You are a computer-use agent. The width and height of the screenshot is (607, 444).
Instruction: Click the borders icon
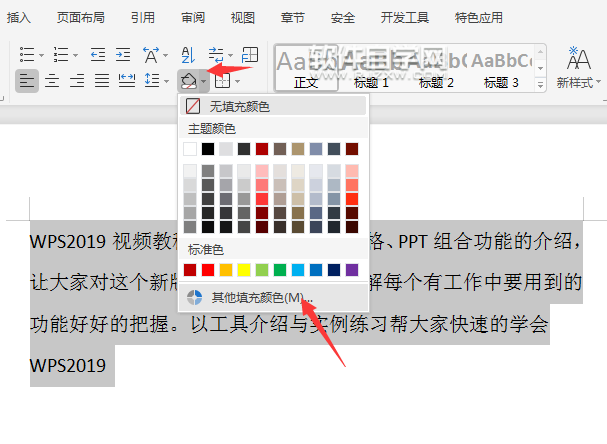pos(223,81)
